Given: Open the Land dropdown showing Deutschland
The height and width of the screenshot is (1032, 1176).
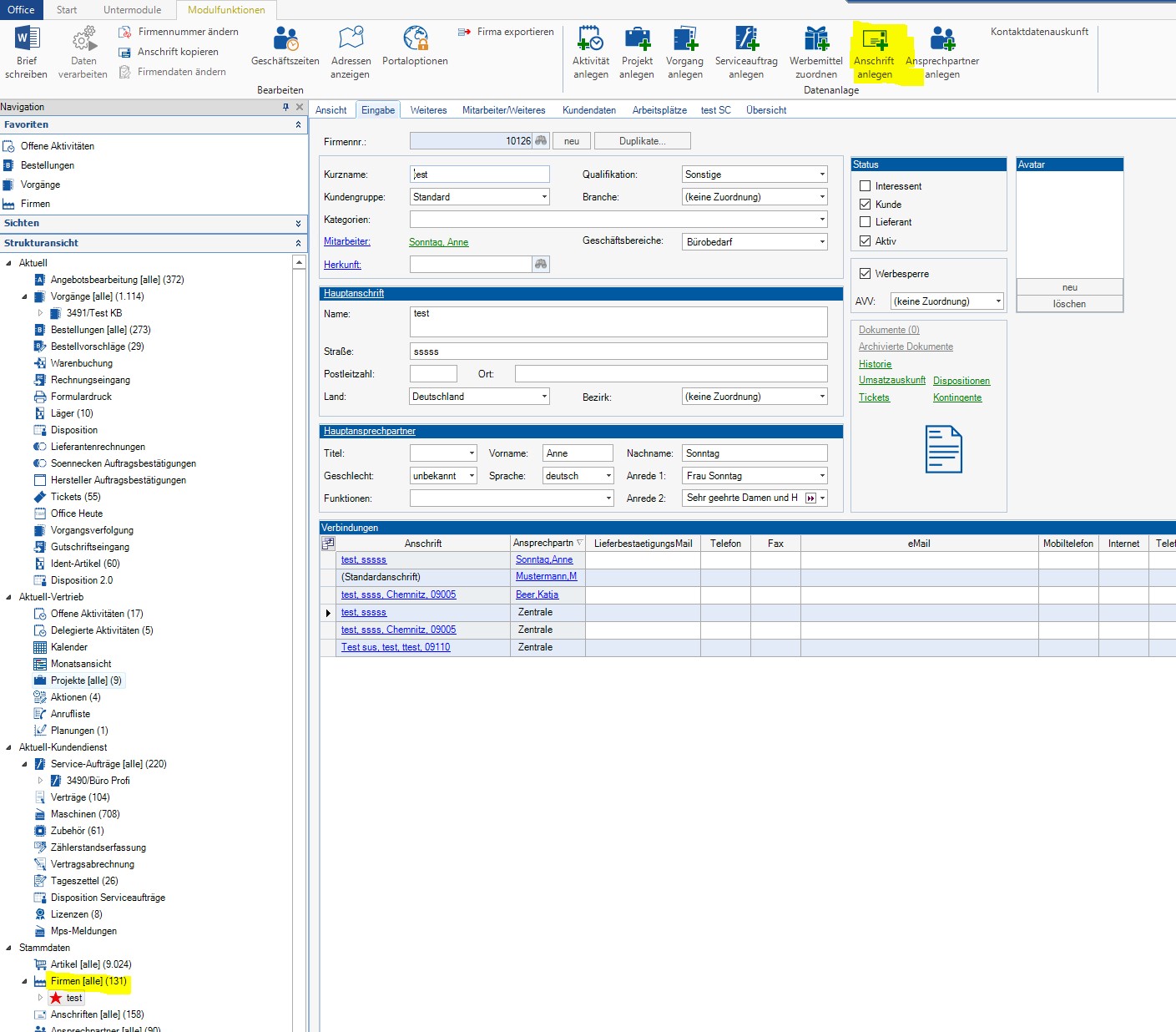Looking at the screenshot, I should 544,397.
